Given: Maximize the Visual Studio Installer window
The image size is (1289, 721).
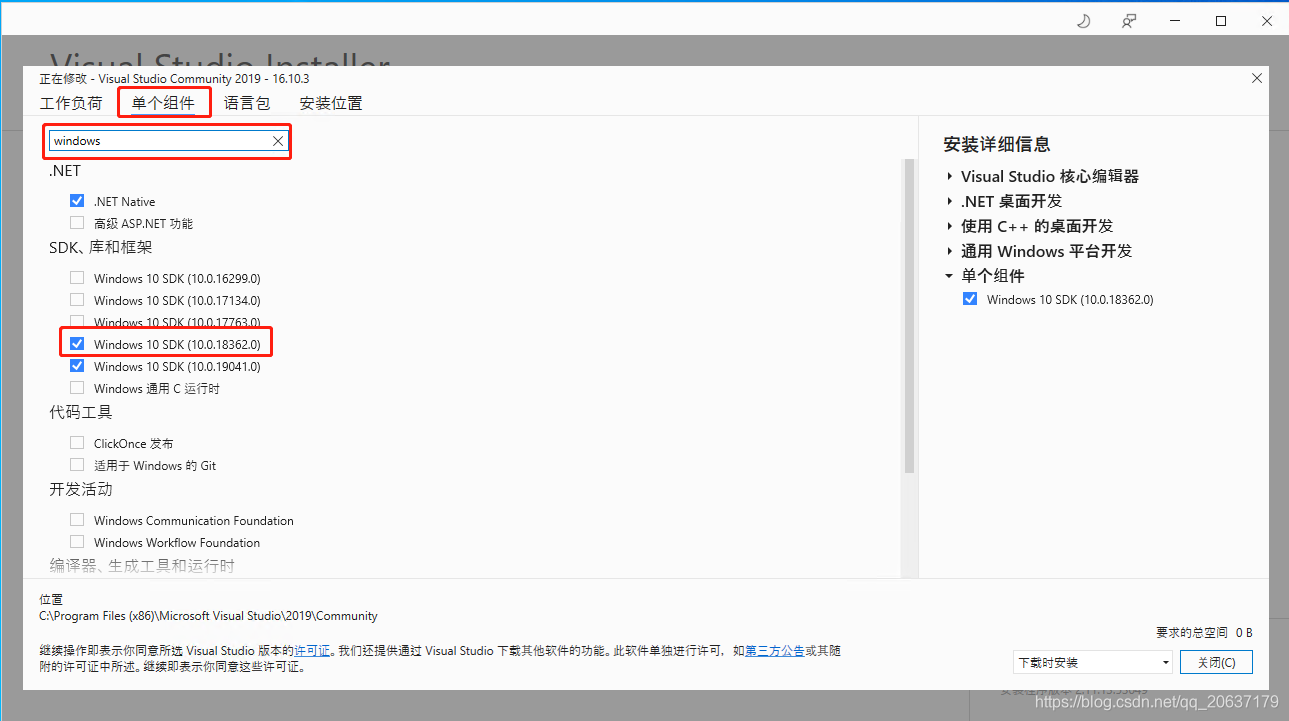Looking at the screenshot, I should (x=1221, y=21).
